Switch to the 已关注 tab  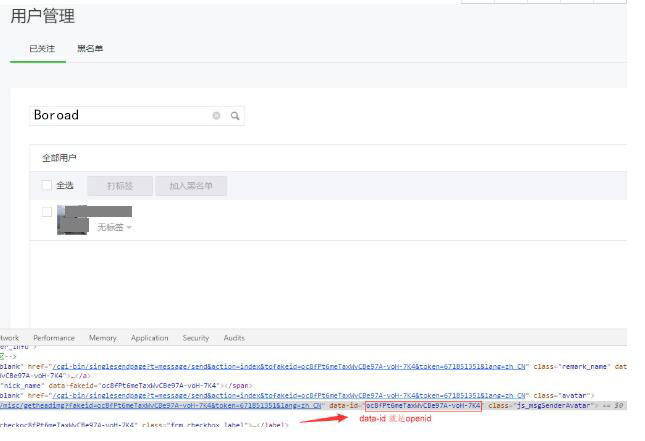(42, 49)
